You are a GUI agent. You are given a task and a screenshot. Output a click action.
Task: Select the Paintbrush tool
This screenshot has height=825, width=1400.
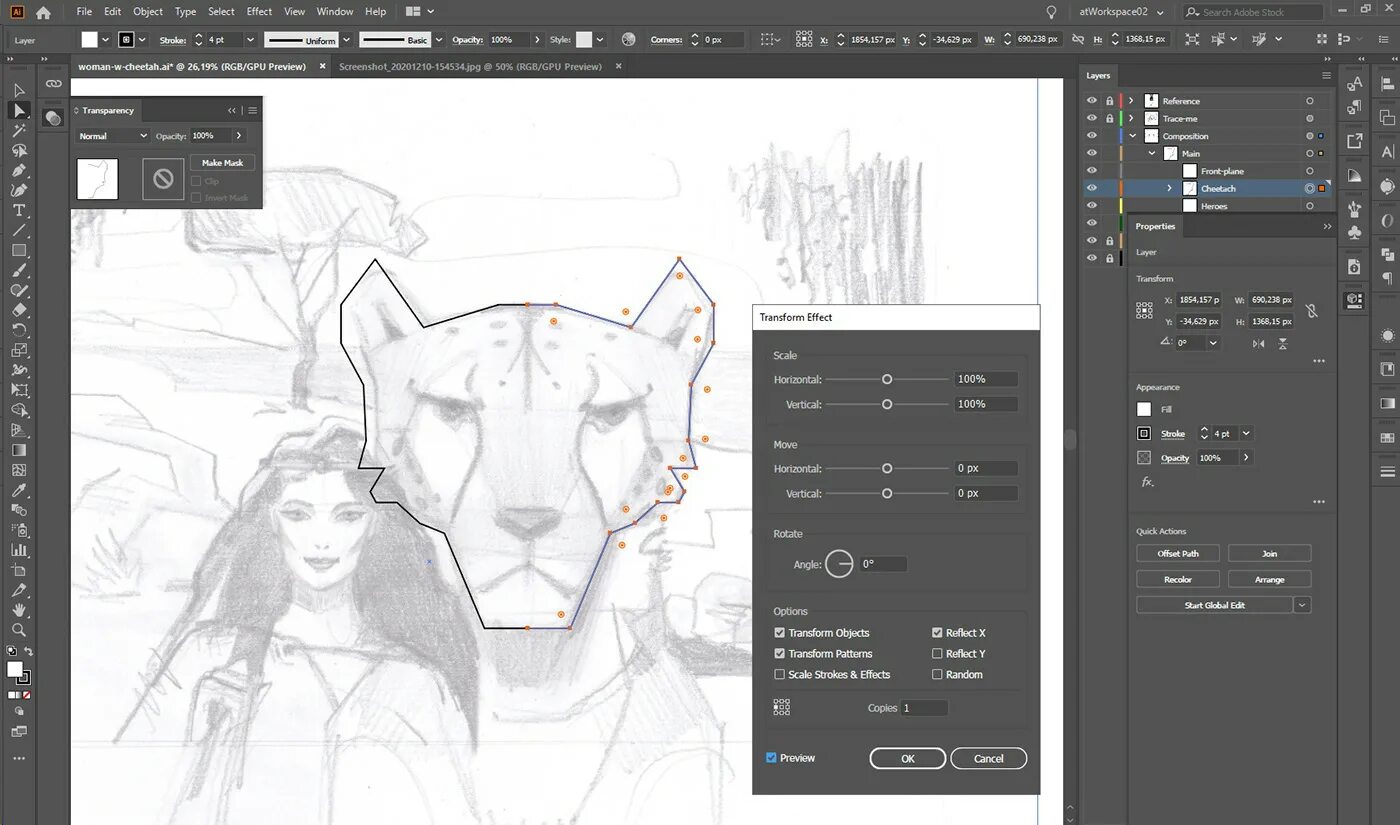coord(19,271)
